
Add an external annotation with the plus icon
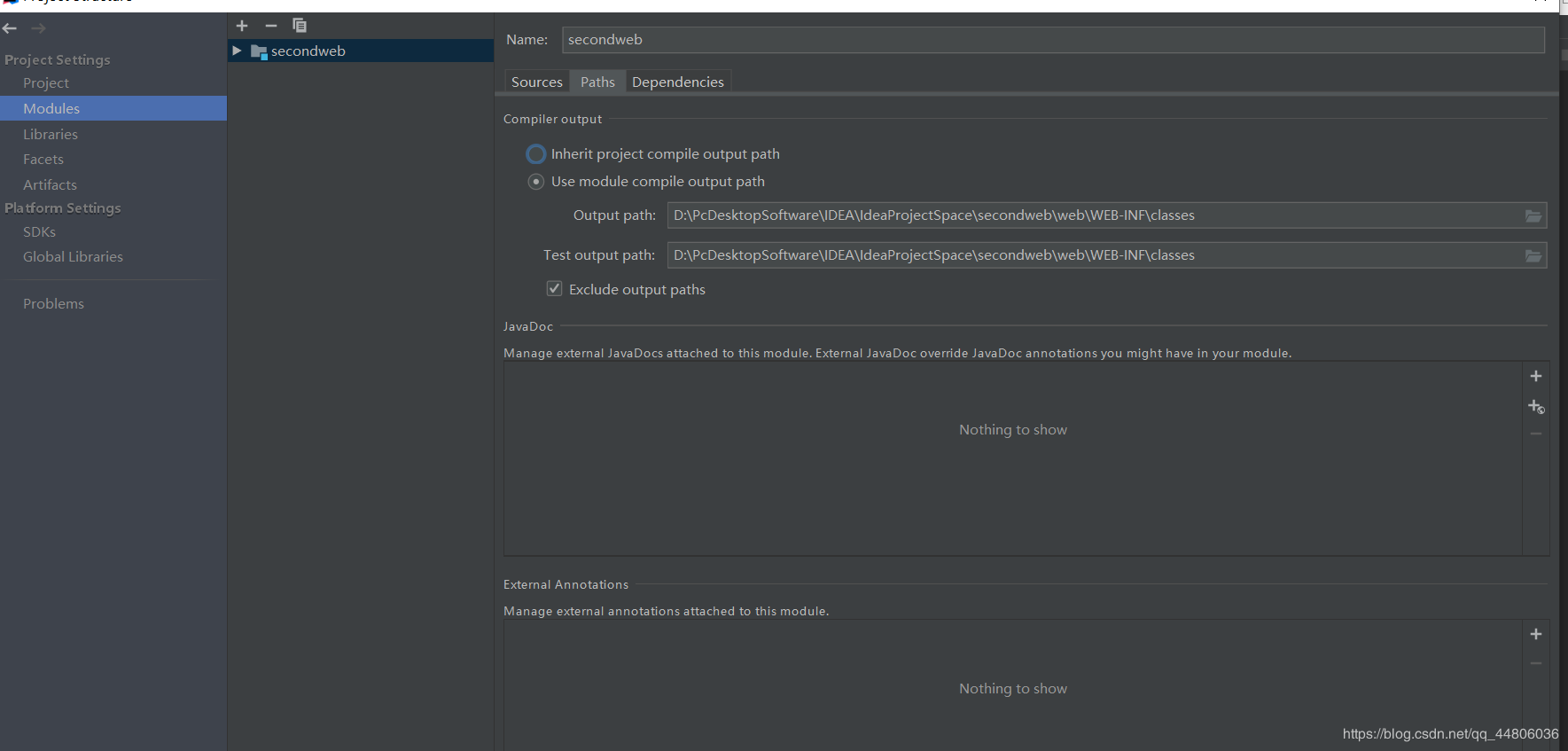(x=1536, y=634)
